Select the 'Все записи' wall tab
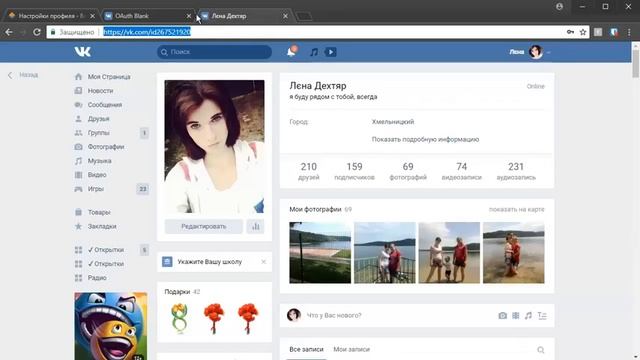 tap(306, 349)
